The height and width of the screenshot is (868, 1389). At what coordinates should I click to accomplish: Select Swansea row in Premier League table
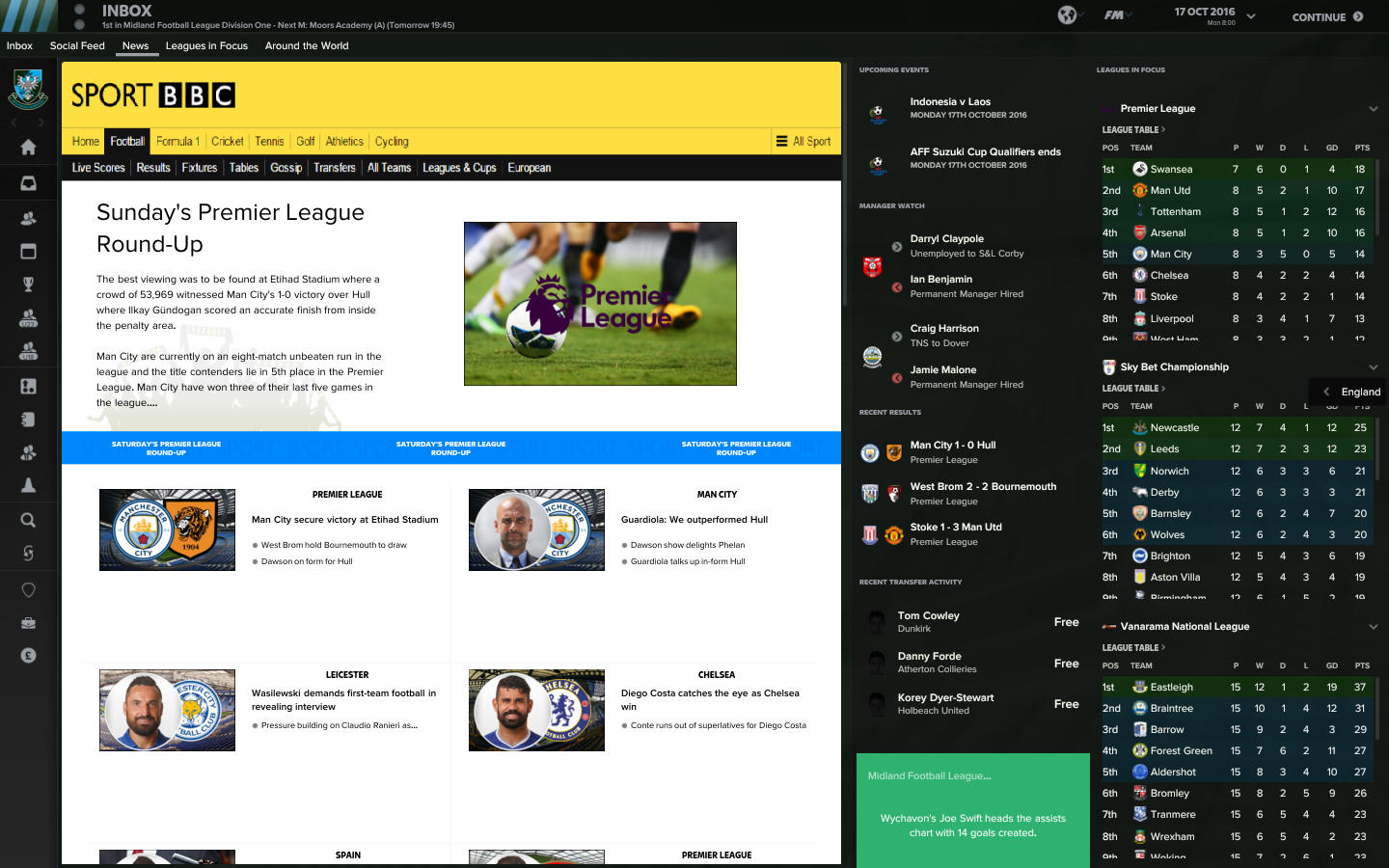pyautogui.click(x=1236, y=169)
